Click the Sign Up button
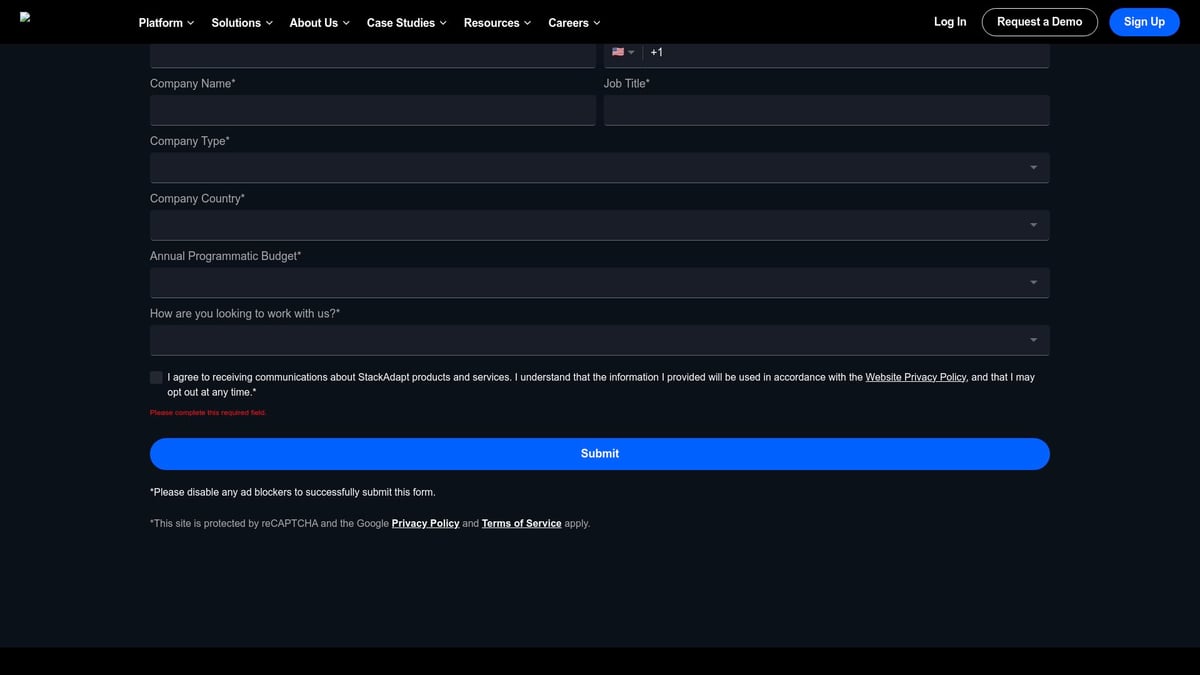 pyautogui.click(x=1144, y=22)
